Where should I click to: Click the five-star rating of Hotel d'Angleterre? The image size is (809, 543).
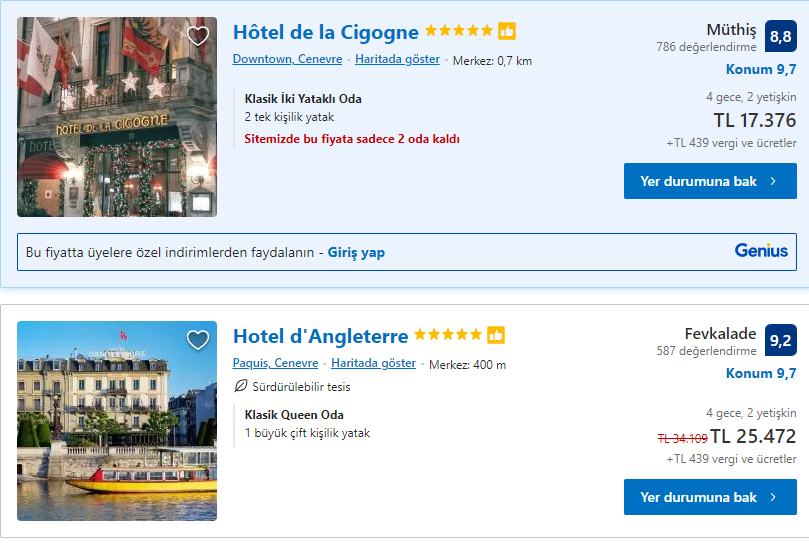tap(447, 335)
